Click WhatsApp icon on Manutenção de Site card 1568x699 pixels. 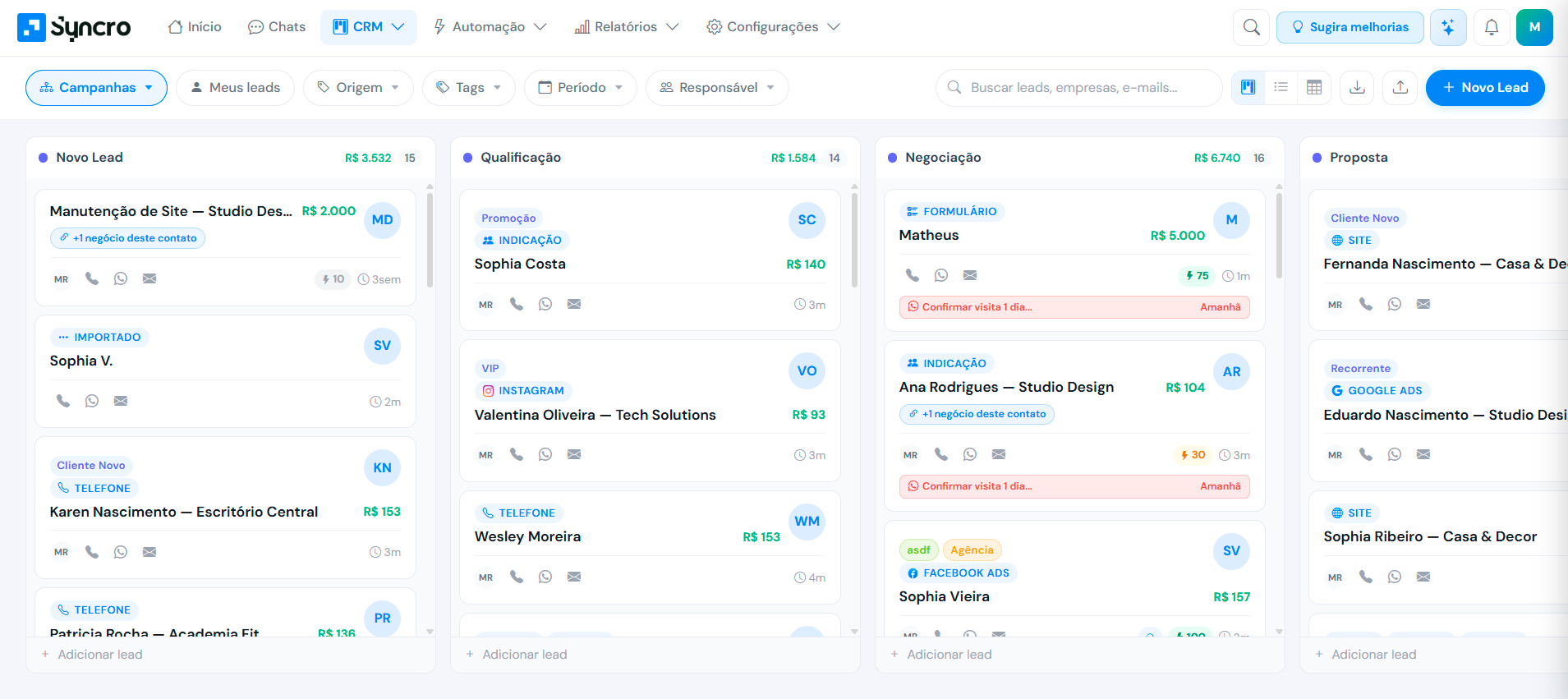121,278
